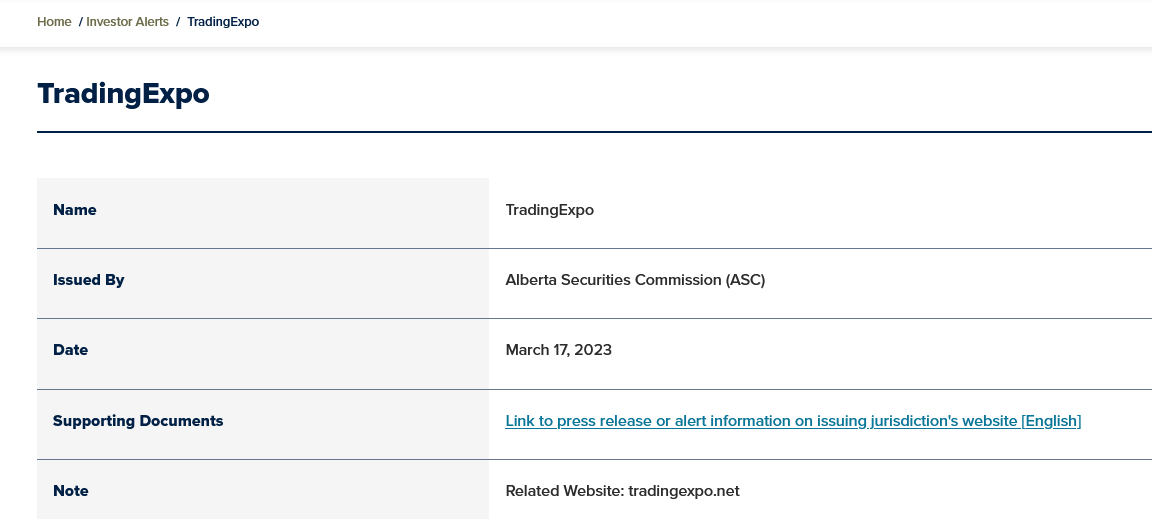
Task: Click the dark divider line under heading
Action: click(594, 132)
